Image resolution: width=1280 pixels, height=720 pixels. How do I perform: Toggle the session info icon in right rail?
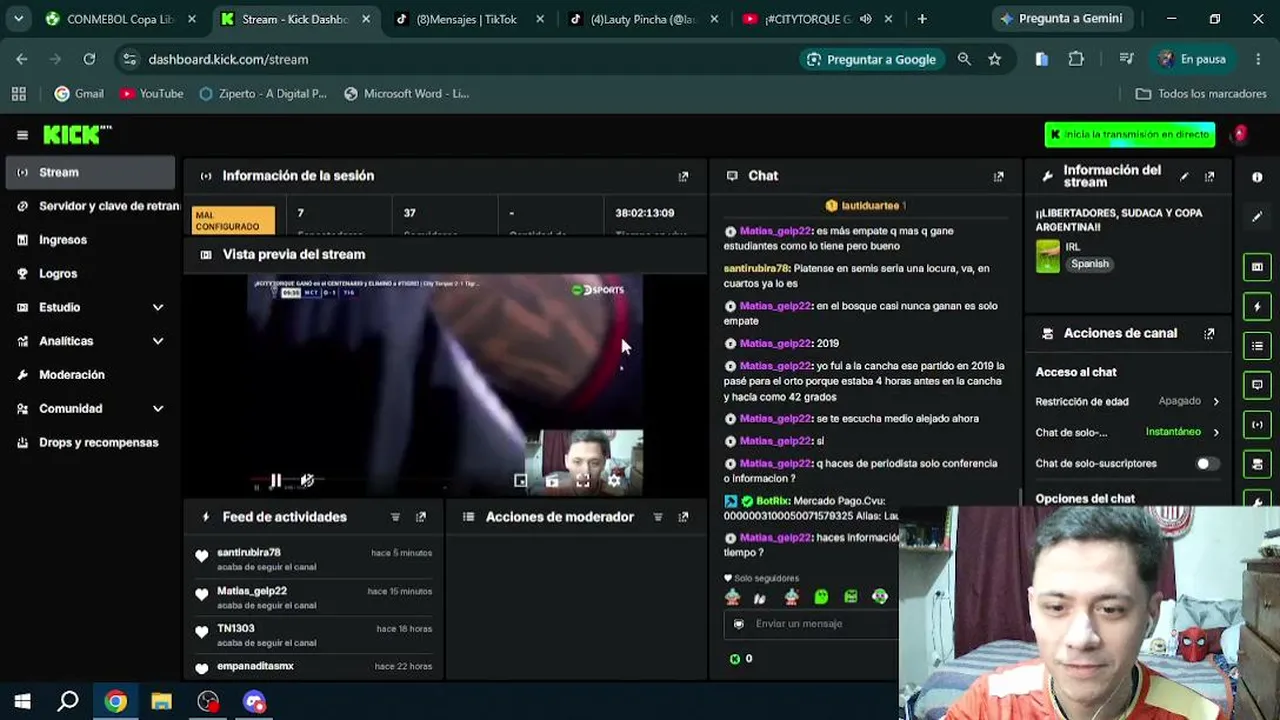pyautogui.click(x=1257, y=425)
